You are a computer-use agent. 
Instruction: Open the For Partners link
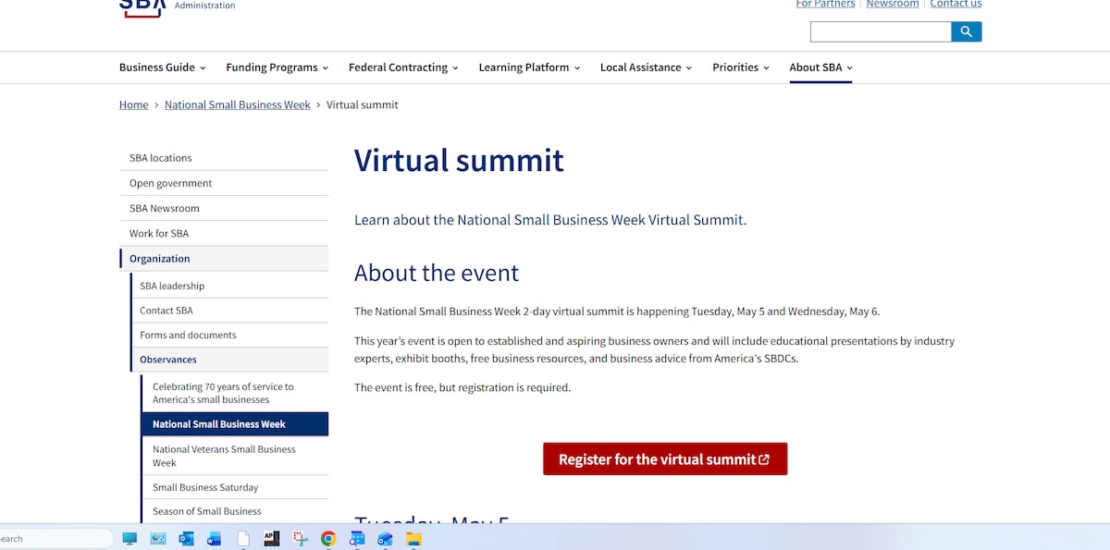(825, 4)
